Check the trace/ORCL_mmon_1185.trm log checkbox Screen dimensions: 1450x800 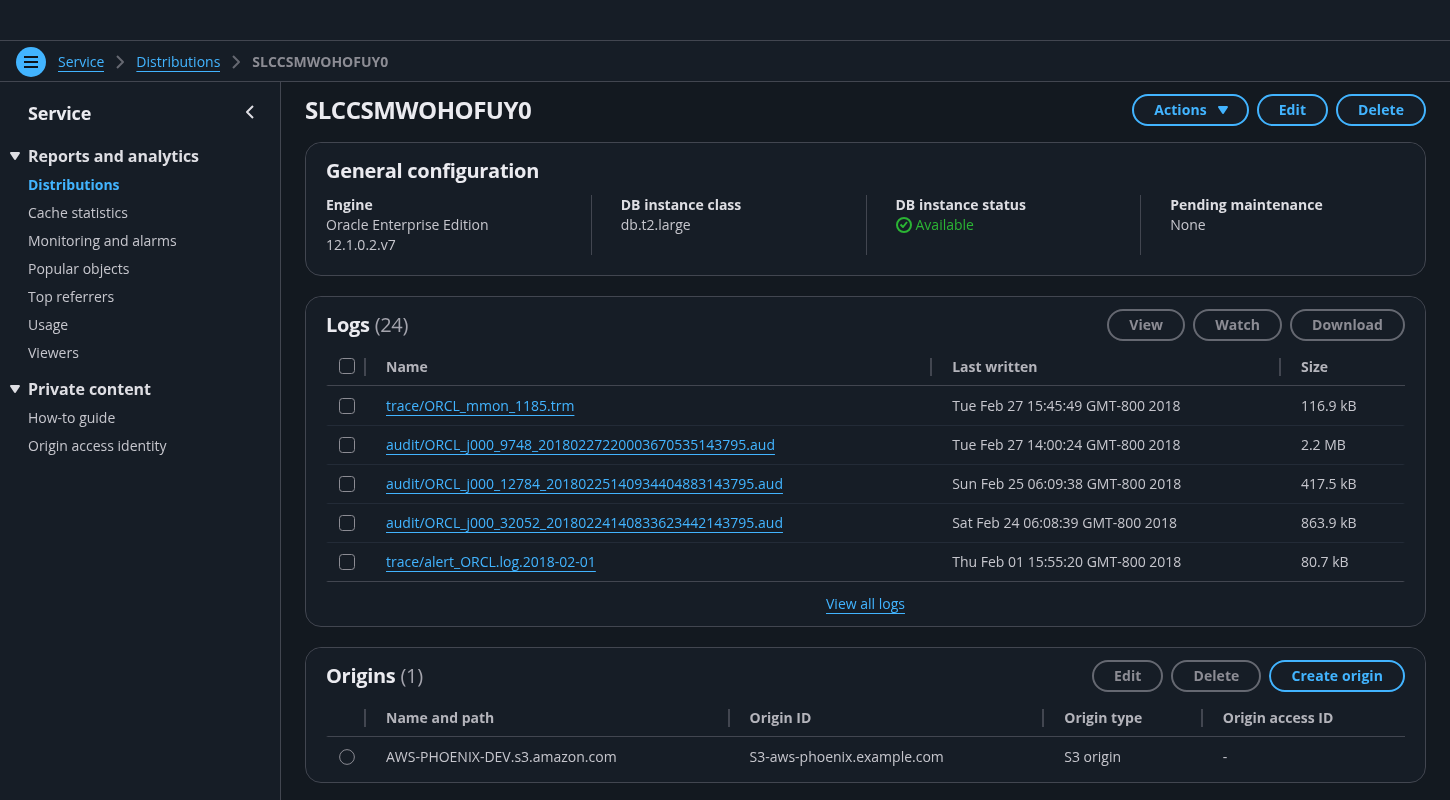coord(347,406)
